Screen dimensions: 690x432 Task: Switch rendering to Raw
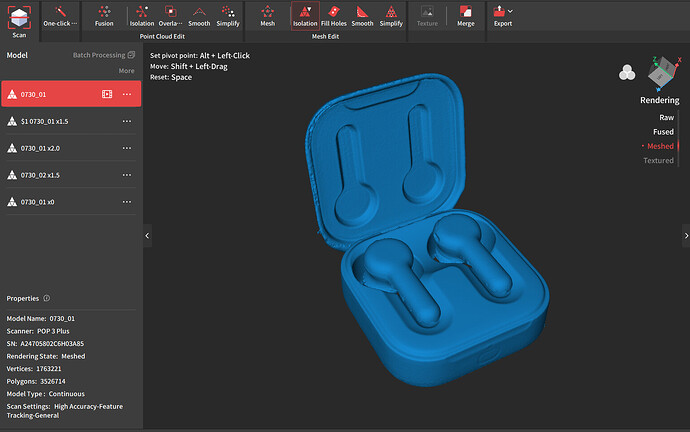666,117
